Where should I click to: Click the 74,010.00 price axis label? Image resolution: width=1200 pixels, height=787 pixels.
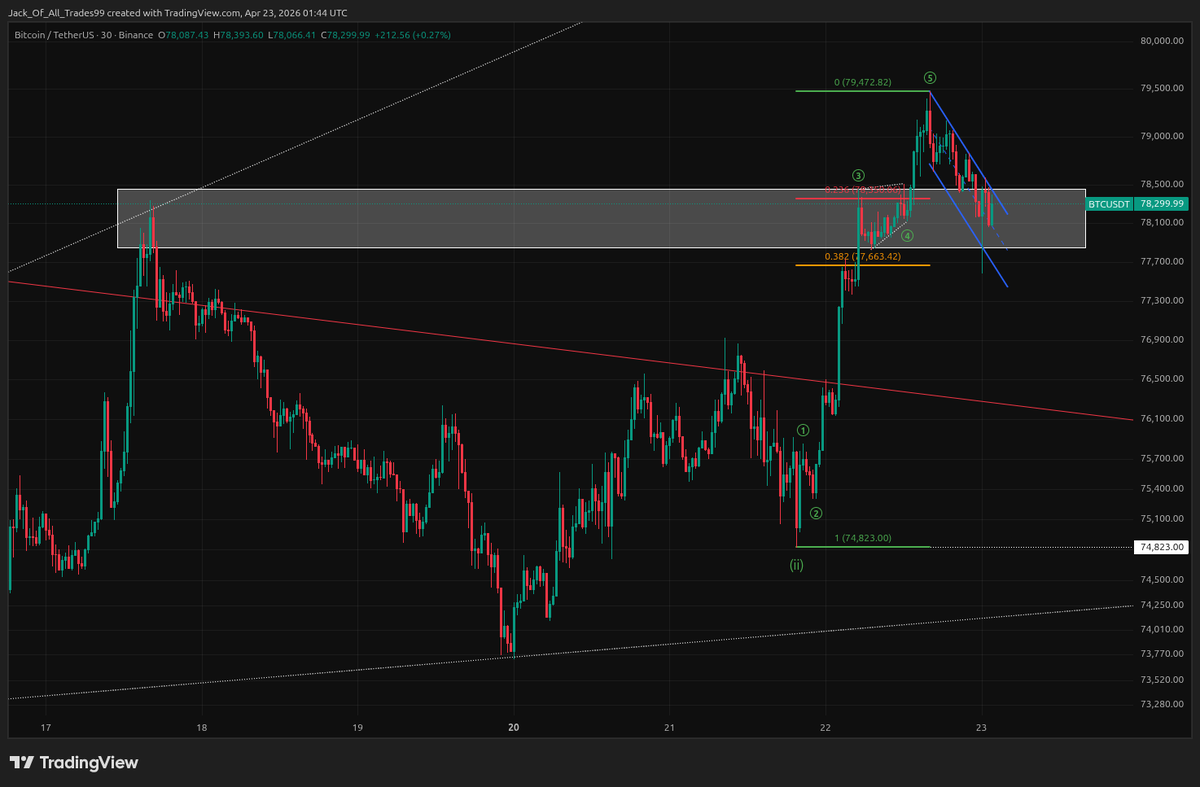pyautogui.click(x=1162, y=629)
